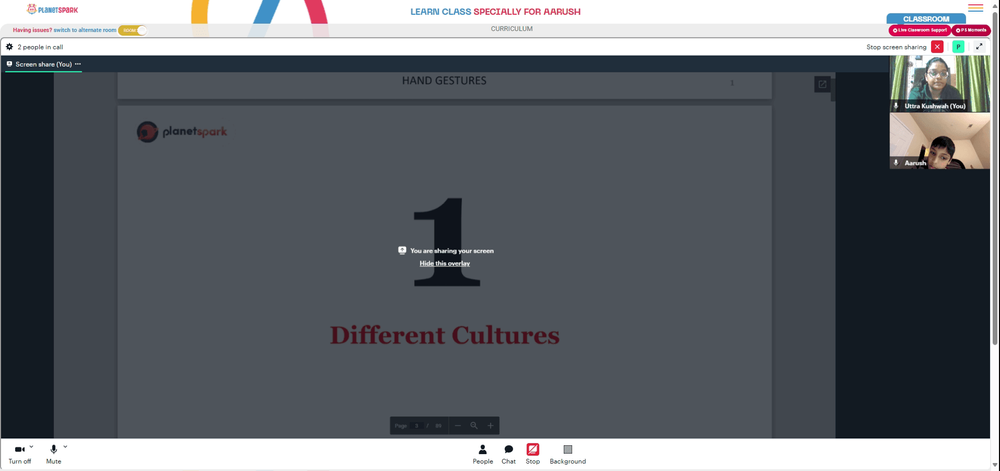Mute the microphone
Image resolution: width=1000 pixels, height=471 pixels.
pyautogui.click(x=54, y=453)
